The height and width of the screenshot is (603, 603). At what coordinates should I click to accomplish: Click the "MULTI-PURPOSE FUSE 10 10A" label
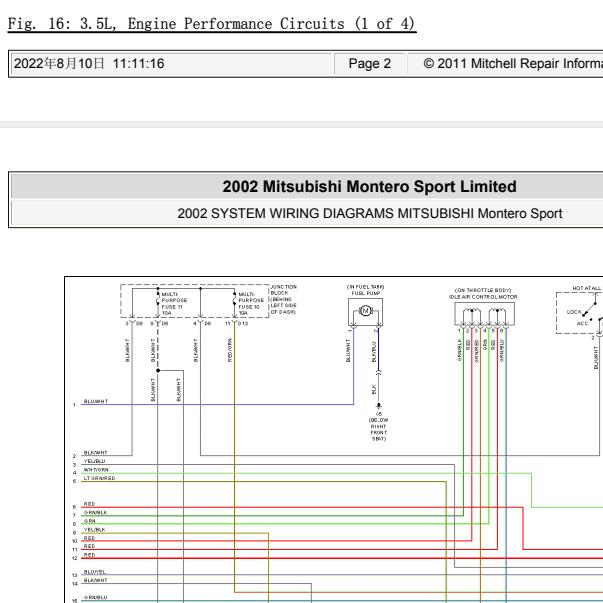click(x=251, y=303)
